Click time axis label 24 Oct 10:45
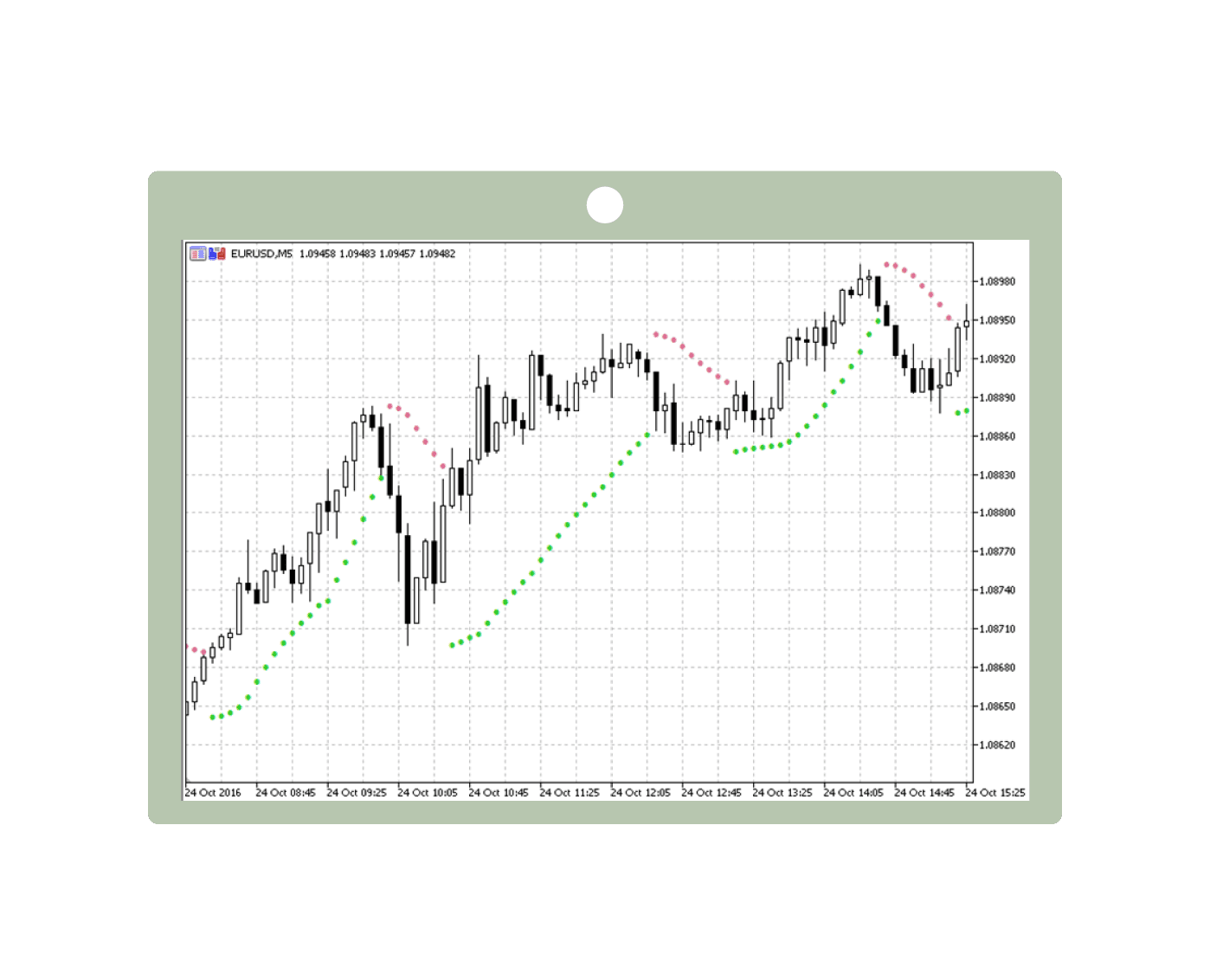This screenshot has width=1210, height=980. click(x=499, y=792)
